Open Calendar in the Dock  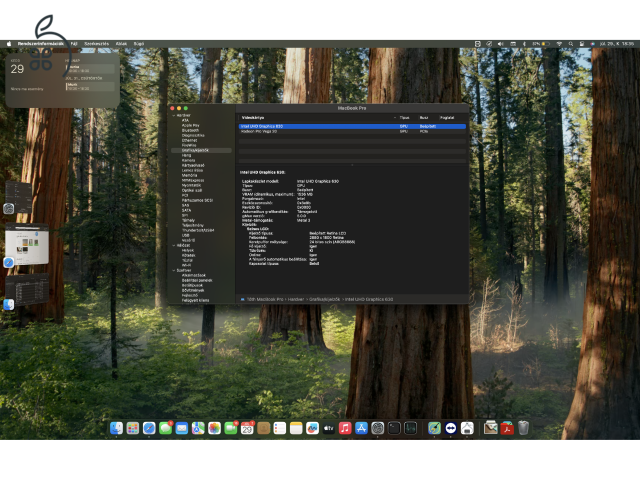(247, 428)
